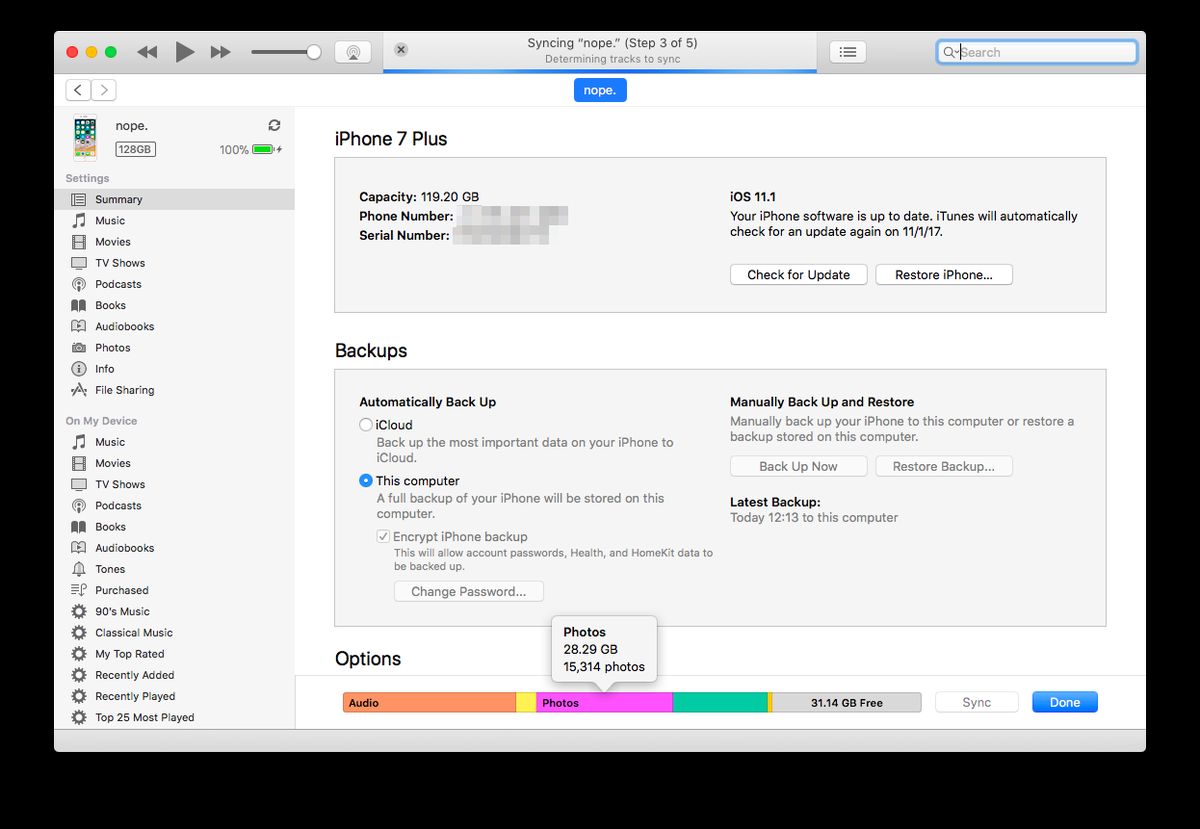Go back using the left chevron
1200x829 pixels.
click(x=78, y=90)
